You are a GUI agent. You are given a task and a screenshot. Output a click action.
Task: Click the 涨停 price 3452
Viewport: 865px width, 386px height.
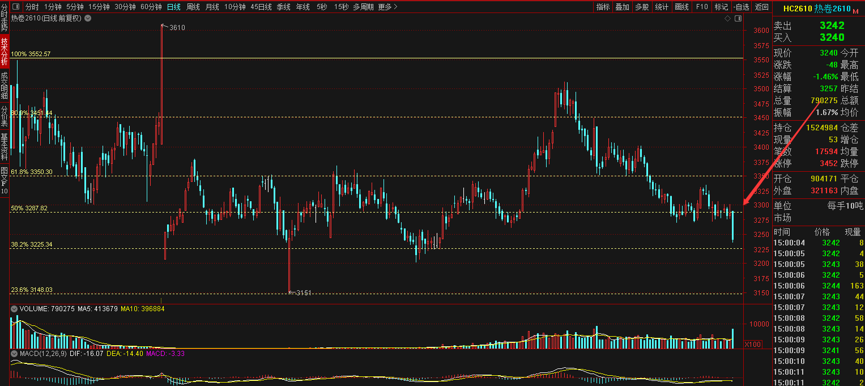pyautogui.click(x=830, y=163)
